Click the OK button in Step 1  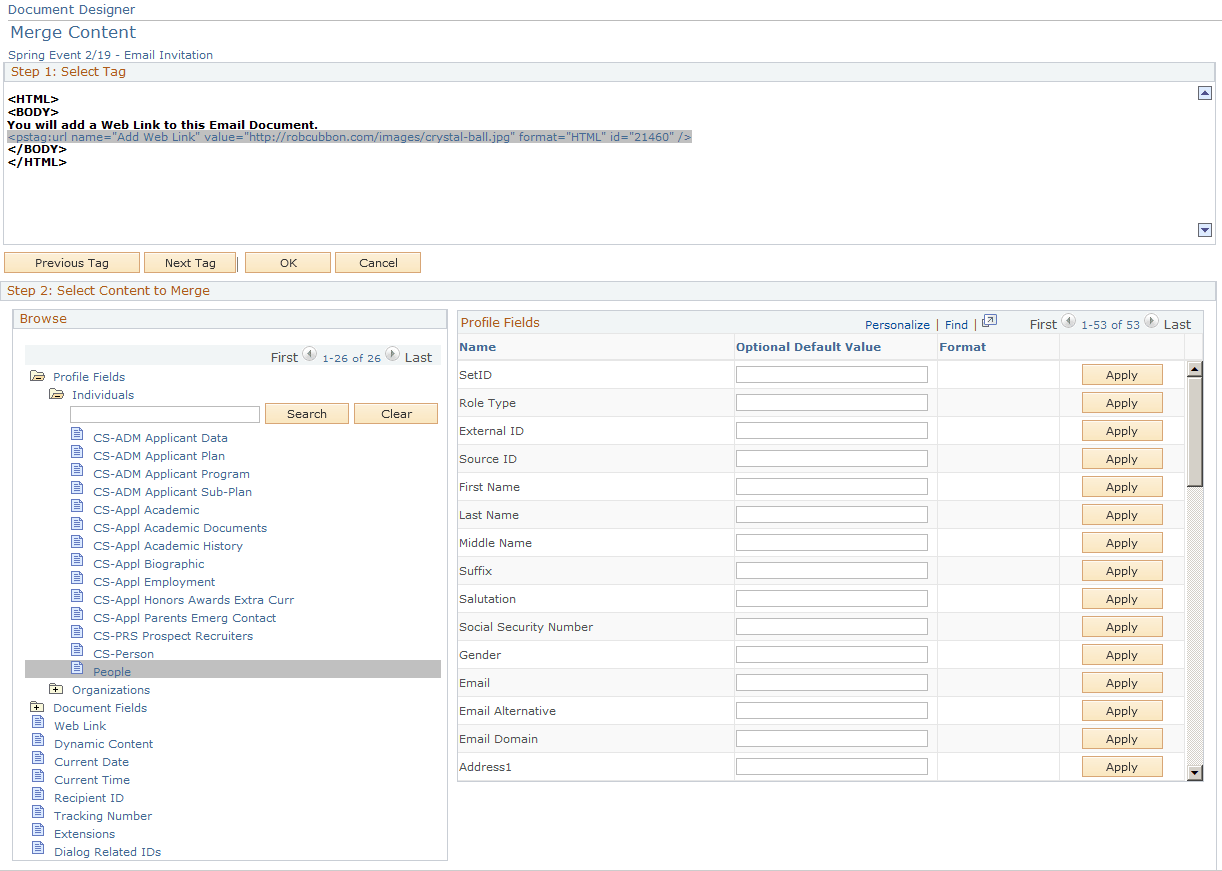click(x=287, y=262)
